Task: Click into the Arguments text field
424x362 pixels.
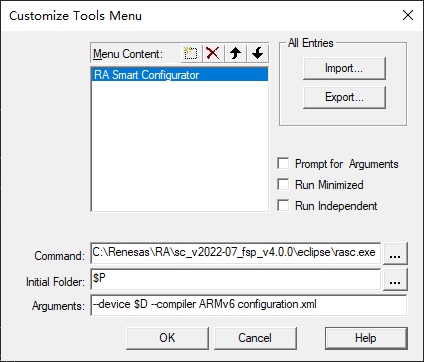Action: pyautogui.click(x=249, y=305)
